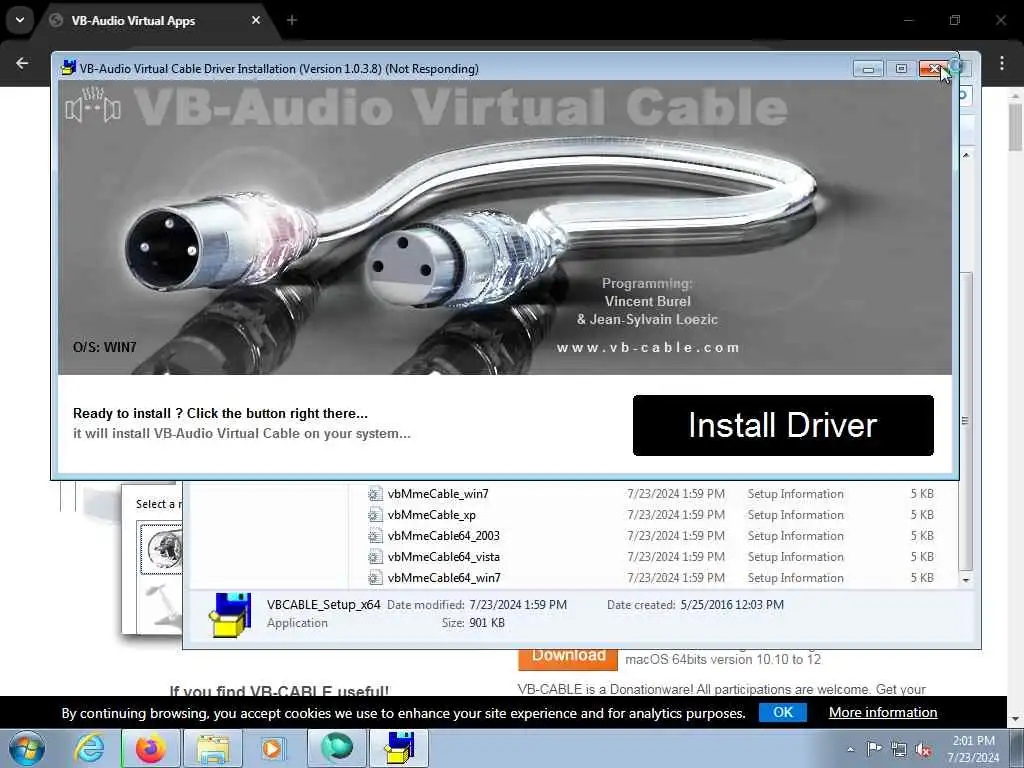This screenshot has height=768, width=1024.
Task: Click the globe thumbnail in Select dialog
Action: tap(162, 549)
